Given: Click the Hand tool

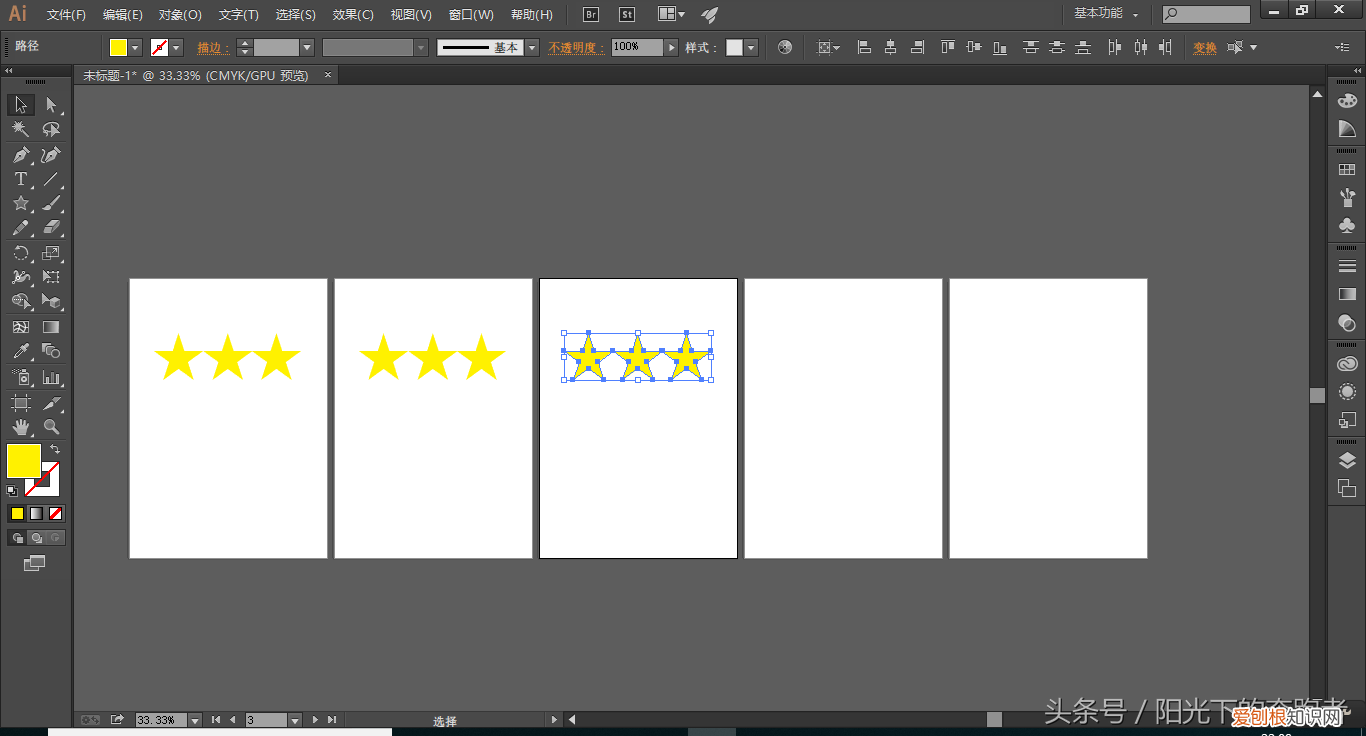Looking at the screenshot, I should click(x=20, y=427).
